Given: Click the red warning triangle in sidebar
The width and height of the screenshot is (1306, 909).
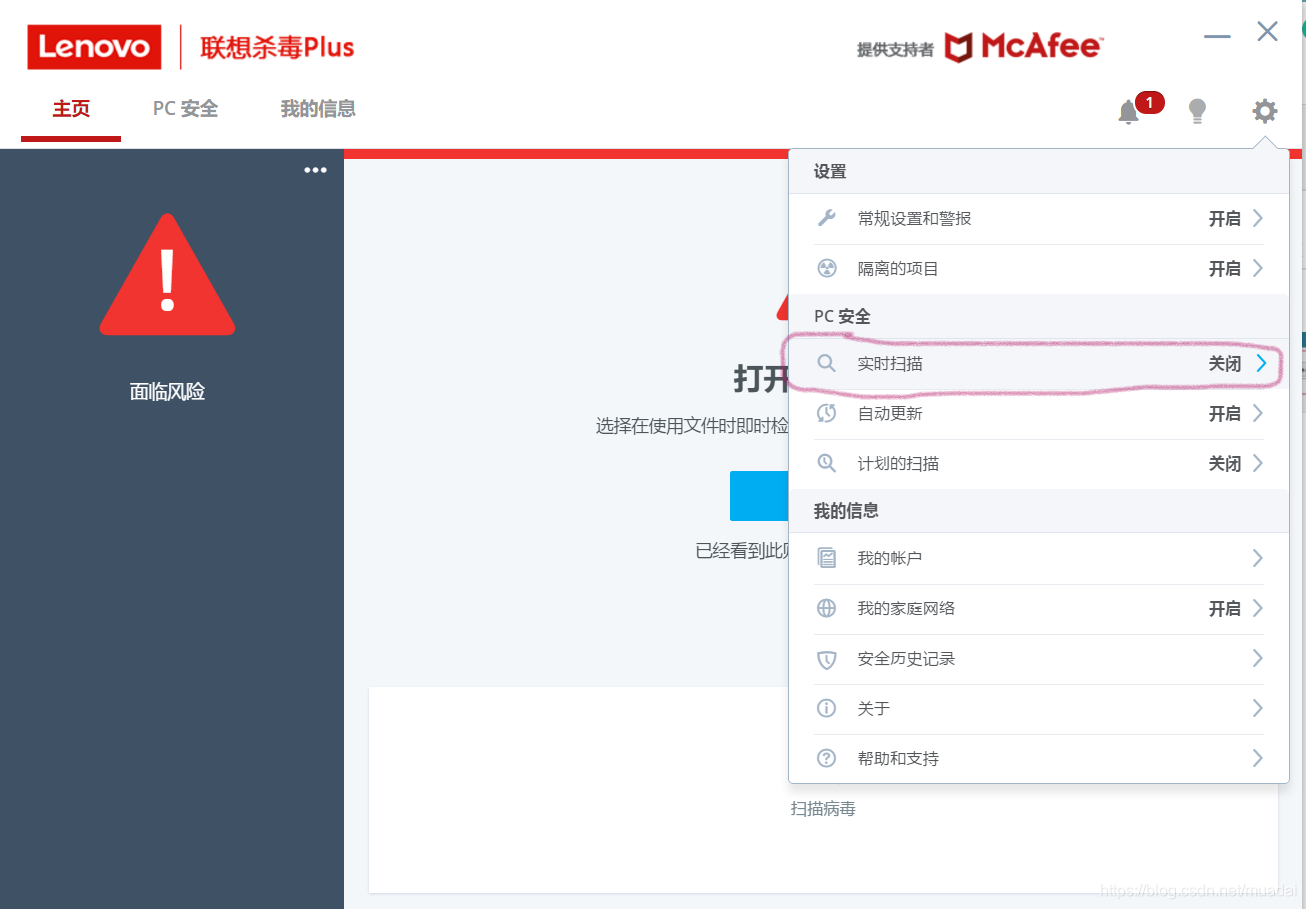Looking at the screenshot, I should coord(167,274).
